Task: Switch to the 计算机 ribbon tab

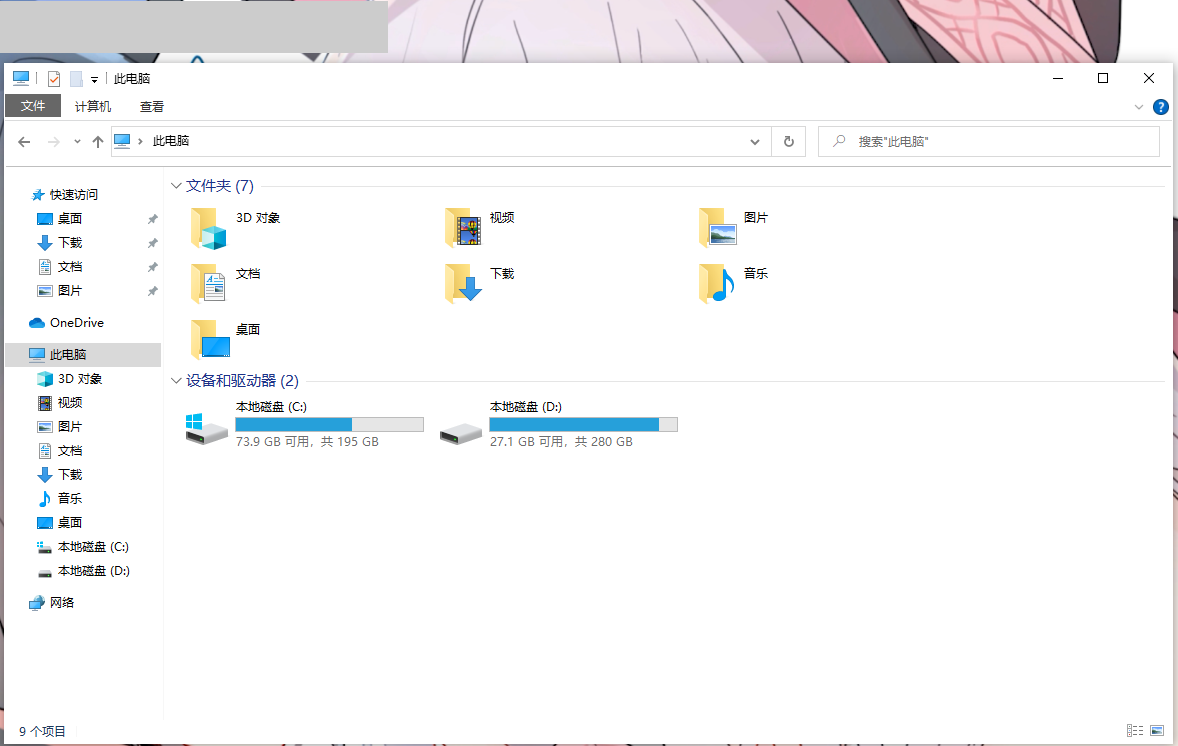Action: [93, 106]
